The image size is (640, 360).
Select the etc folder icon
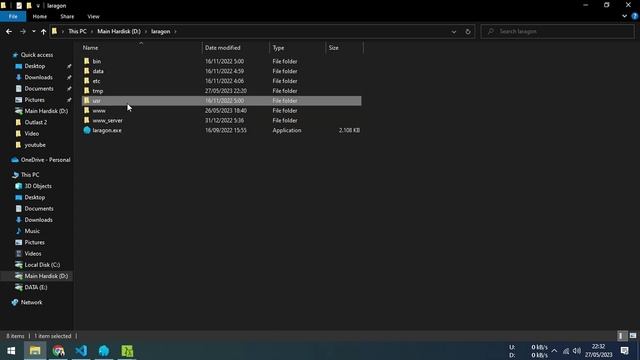(x=87, y=81)
